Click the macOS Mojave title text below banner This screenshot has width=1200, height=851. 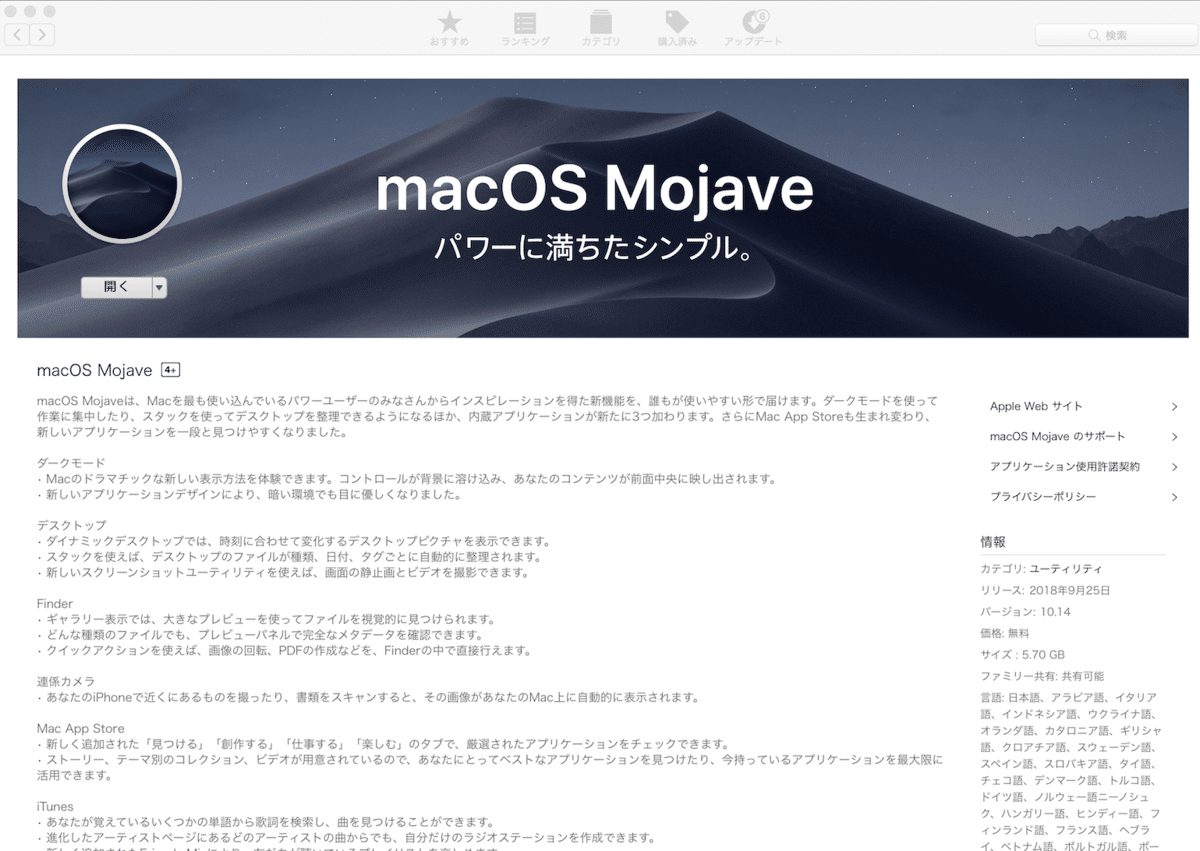94,370
